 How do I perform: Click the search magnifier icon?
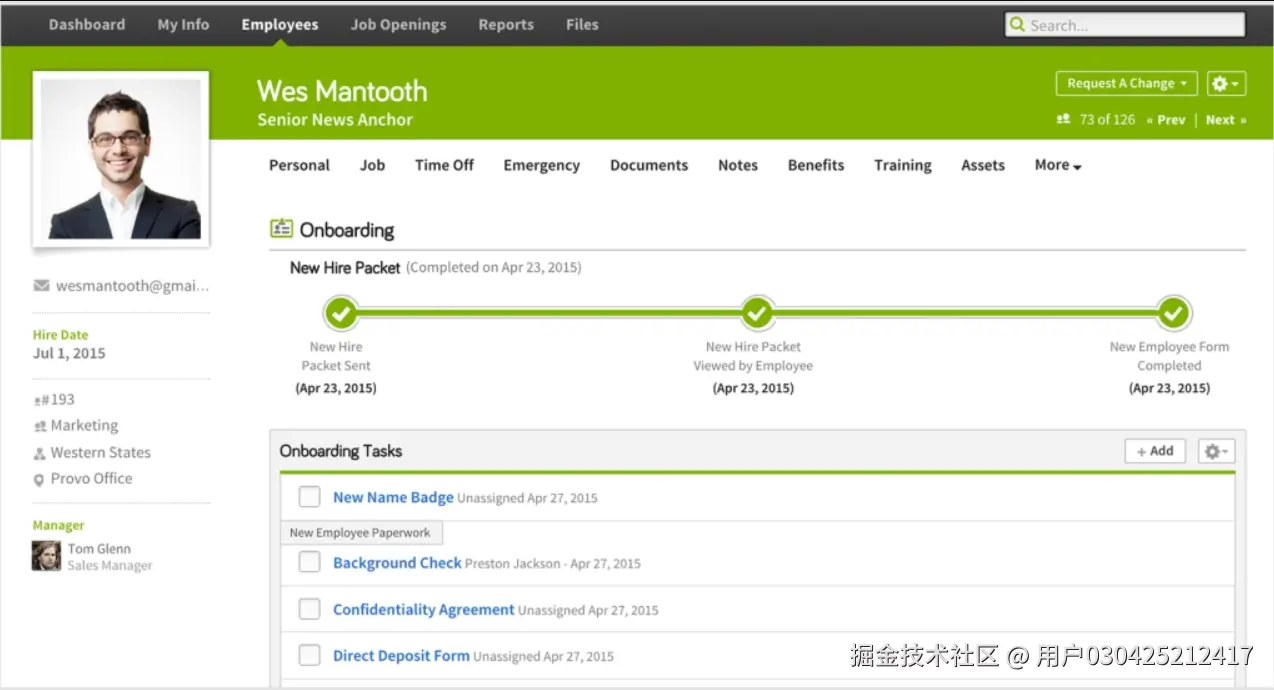1017,25
